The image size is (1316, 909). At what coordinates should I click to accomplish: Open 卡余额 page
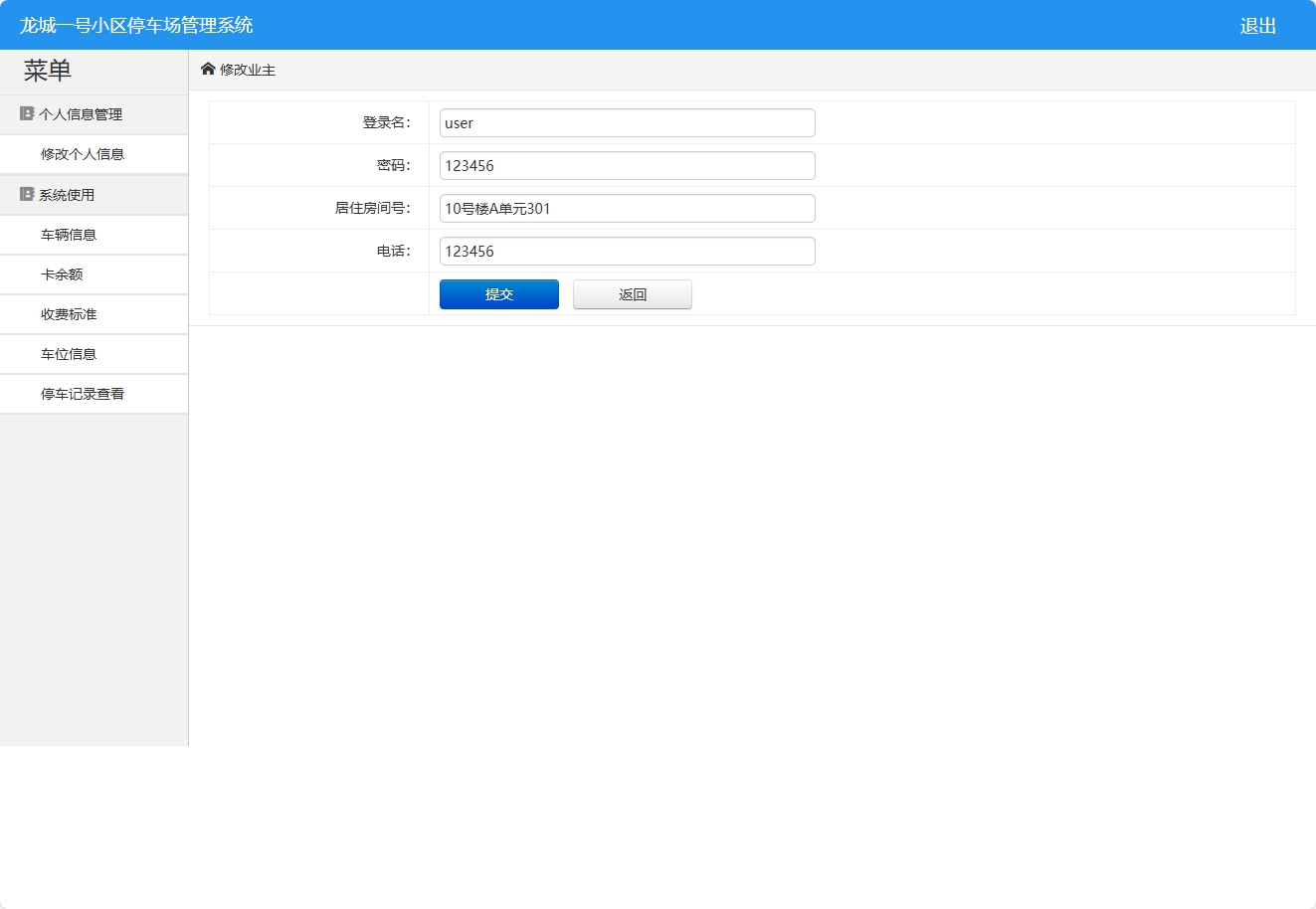58,274
